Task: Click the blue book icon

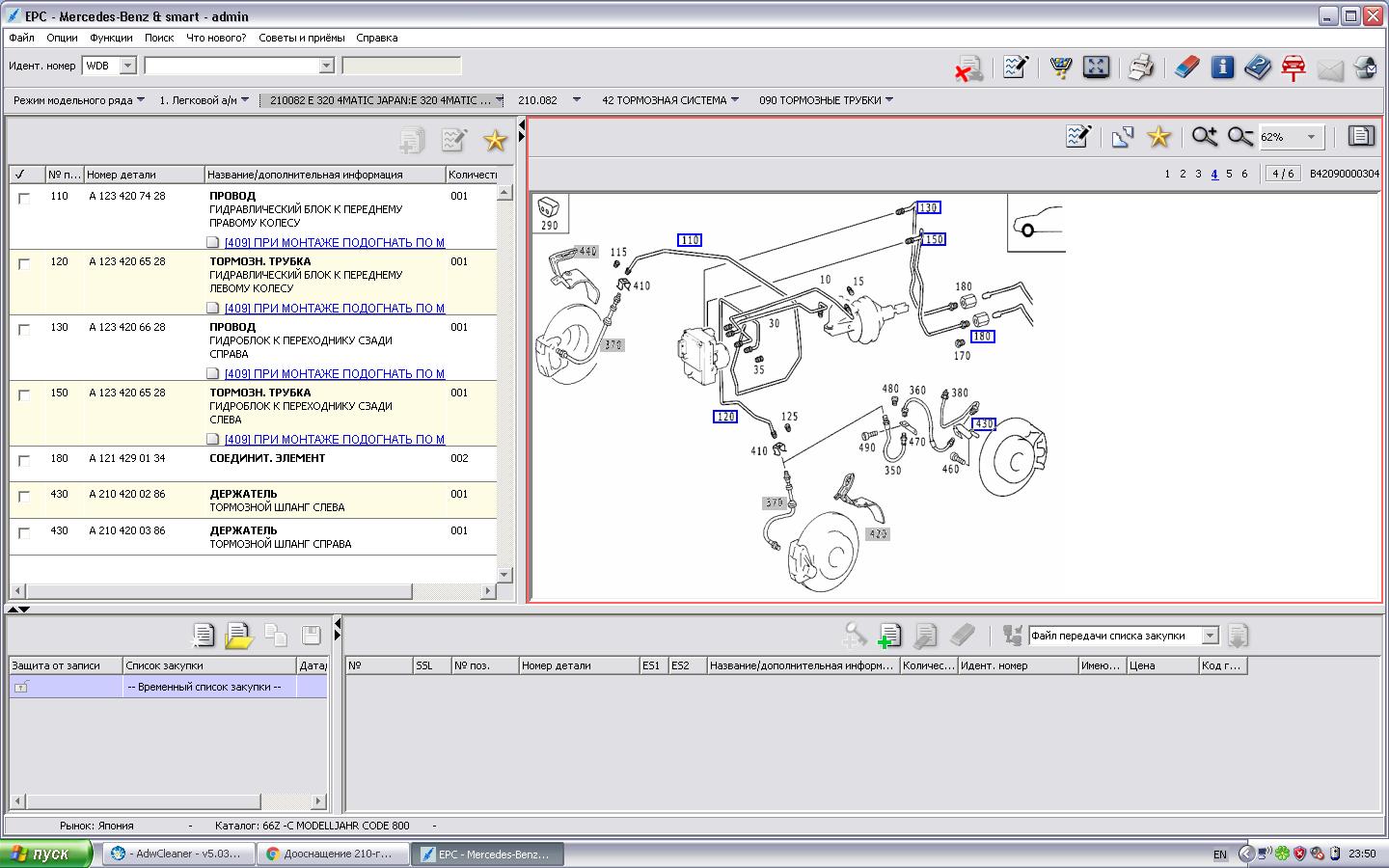Action: (x=1257, y=68)
